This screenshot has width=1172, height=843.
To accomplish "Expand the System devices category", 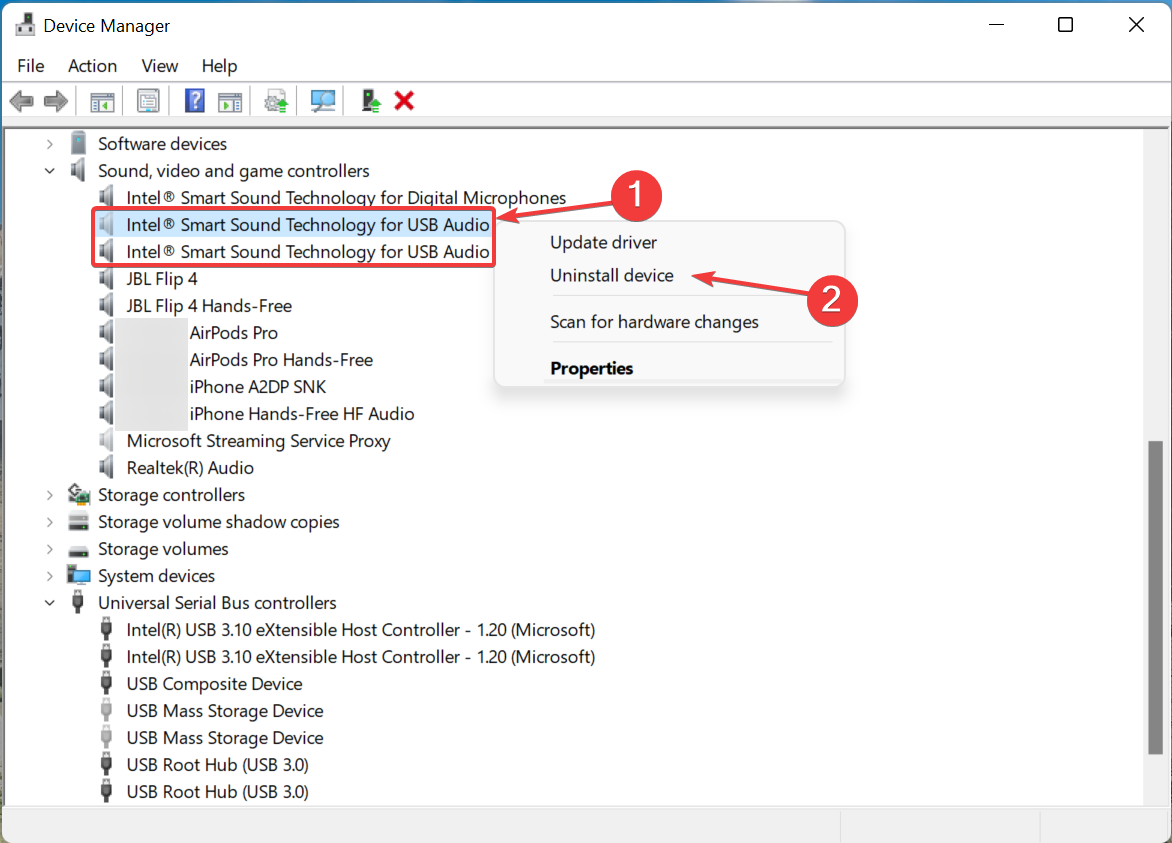I will point(49,575).
